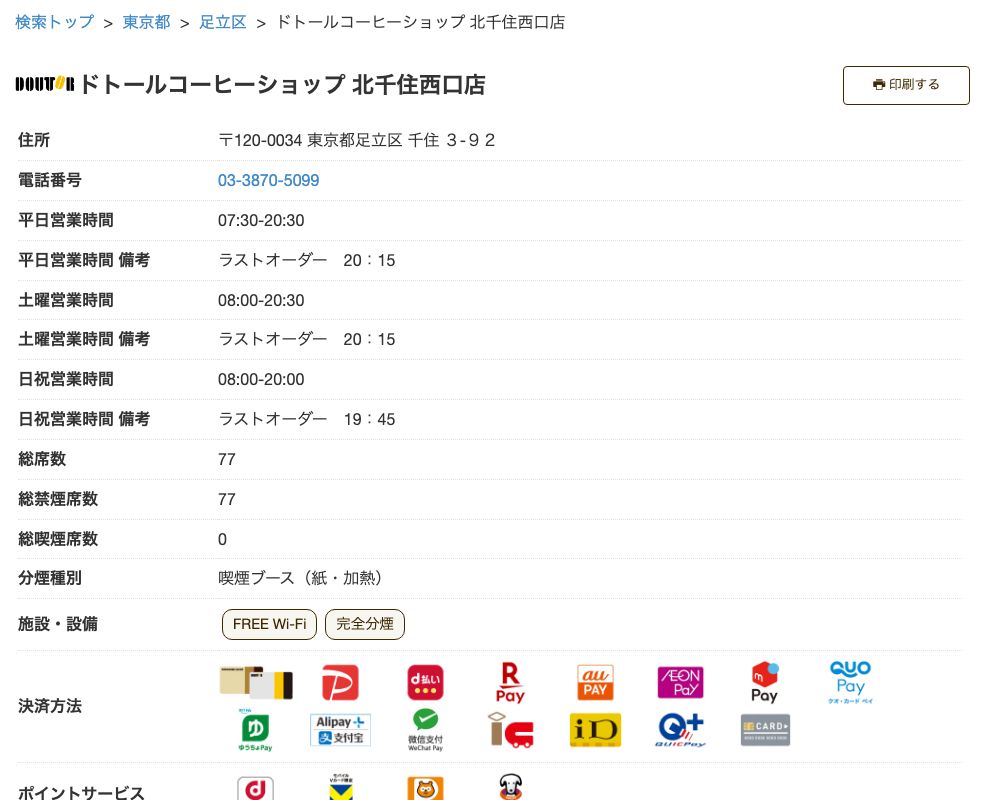Click the Doutor Value Card payment icon
Image resolution: width=990 pixels, height=800 pixels.
(256, 682)
